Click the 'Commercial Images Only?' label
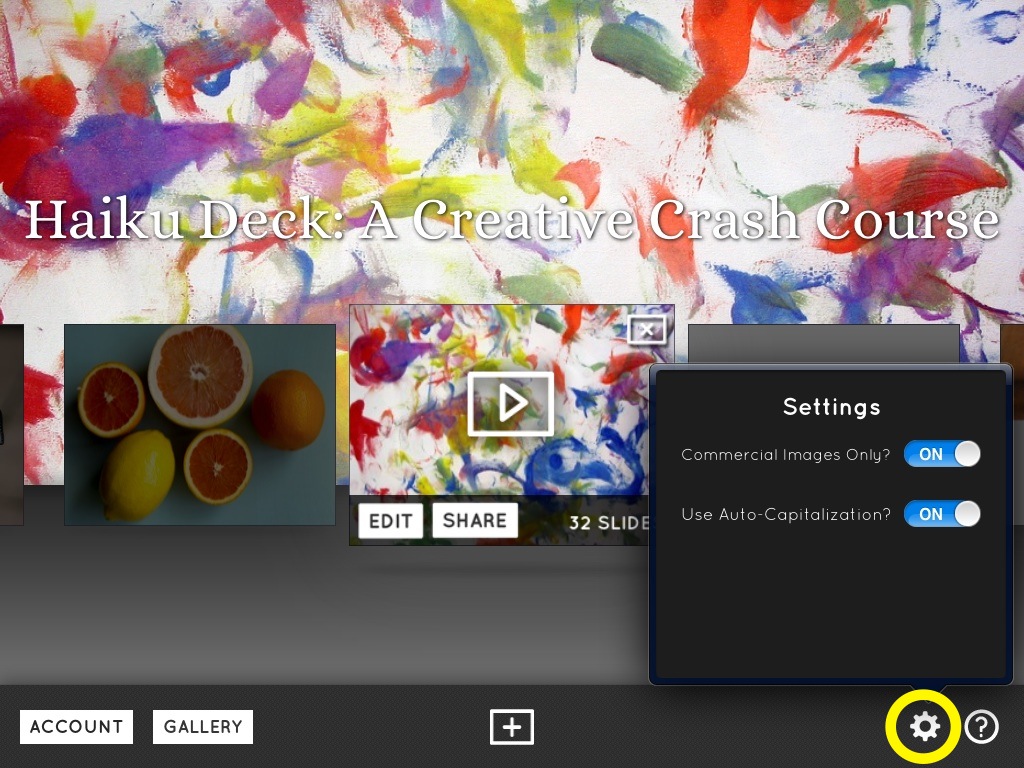Image resolution: width=1024 pixels, height=768 pixels. [x=786, y=455]
